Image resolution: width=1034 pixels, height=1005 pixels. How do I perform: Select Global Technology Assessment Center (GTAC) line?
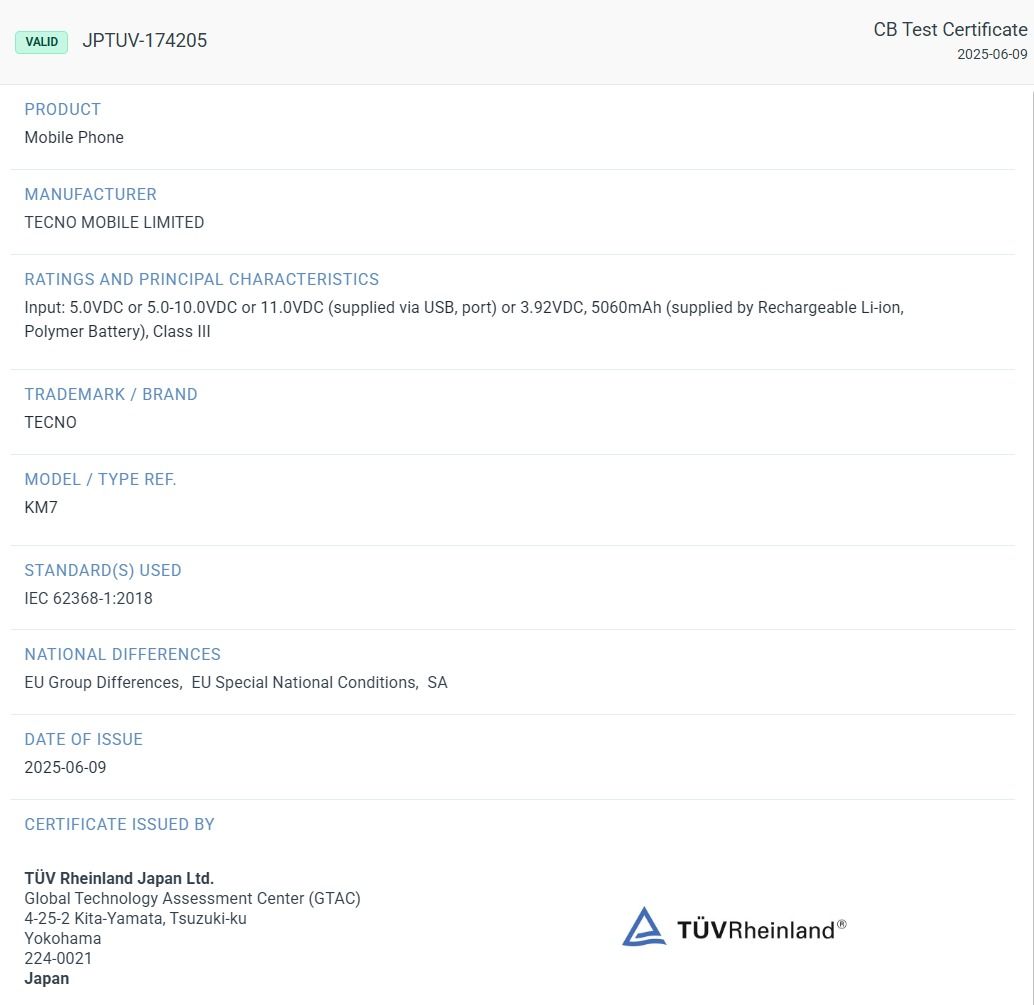coord(193,899)
